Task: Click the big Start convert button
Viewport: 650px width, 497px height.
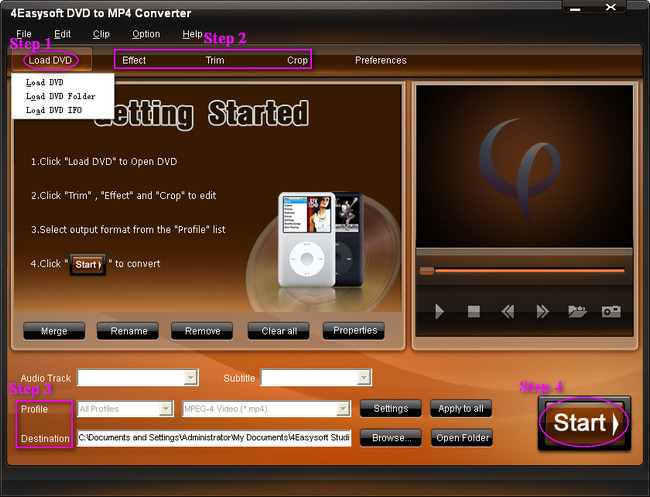Action: (x=585, y=422)
